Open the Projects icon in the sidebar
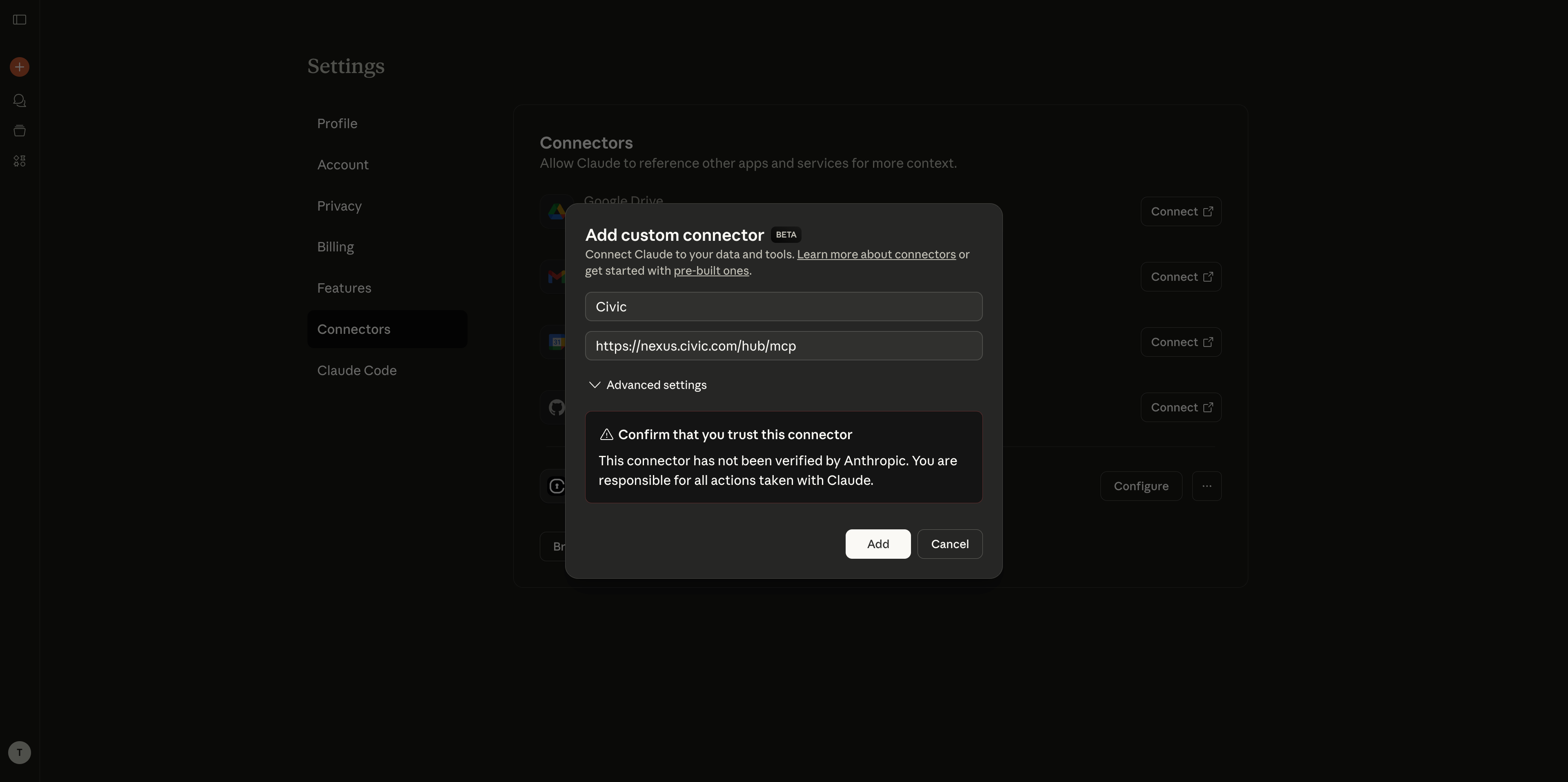Viewport: 1568px width, 782px height. pos(19,130)
